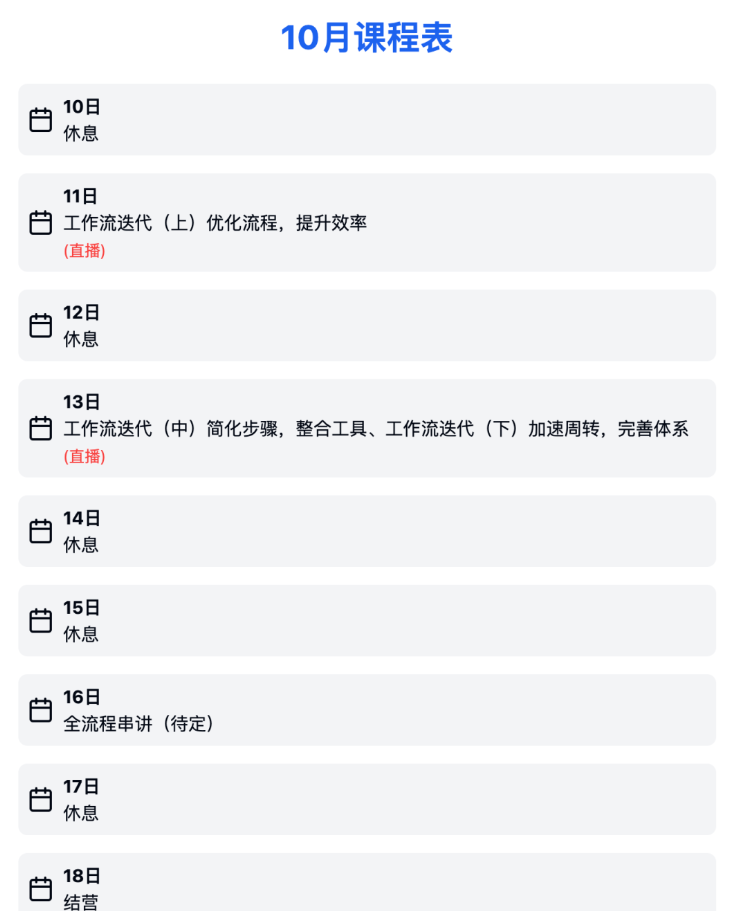The image size is (740, 911).
Task: Select the 结营 entry on 18日
Action: coord(81,902)
